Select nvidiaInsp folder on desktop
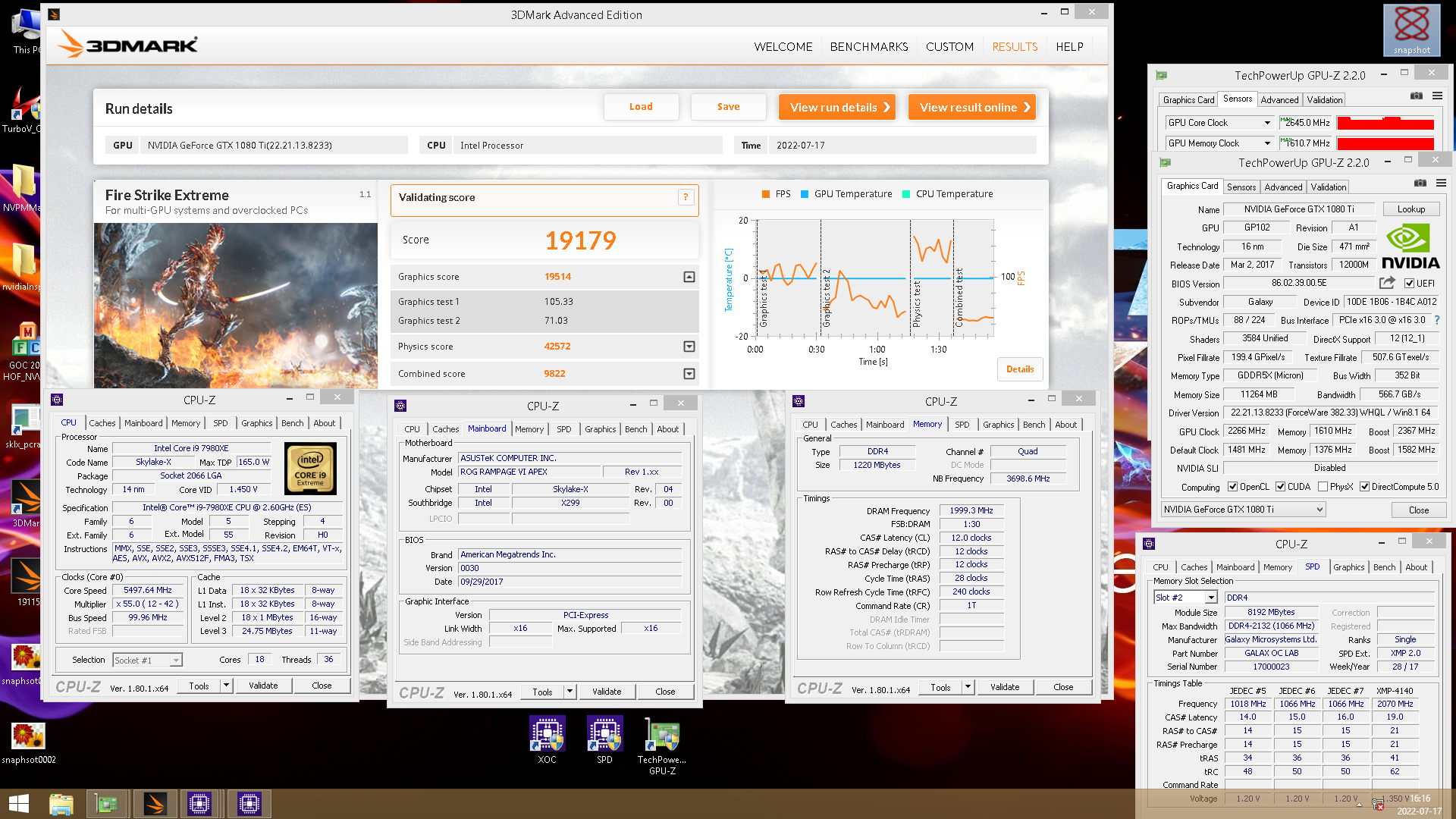 click(x=23, y=267)
